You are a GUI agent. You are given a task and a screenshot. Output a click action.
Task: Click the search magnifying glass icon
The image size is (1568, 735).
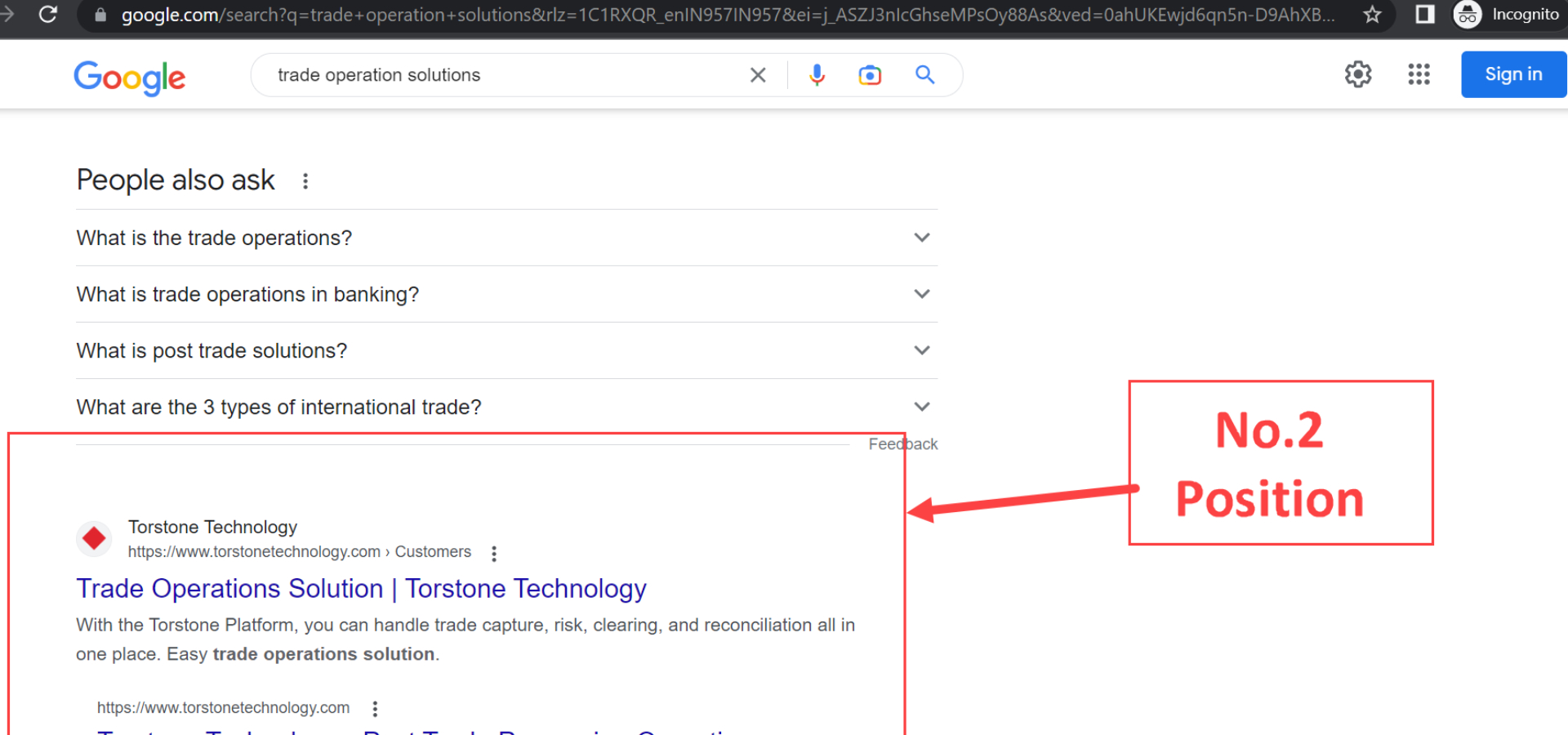coord(924,74)
